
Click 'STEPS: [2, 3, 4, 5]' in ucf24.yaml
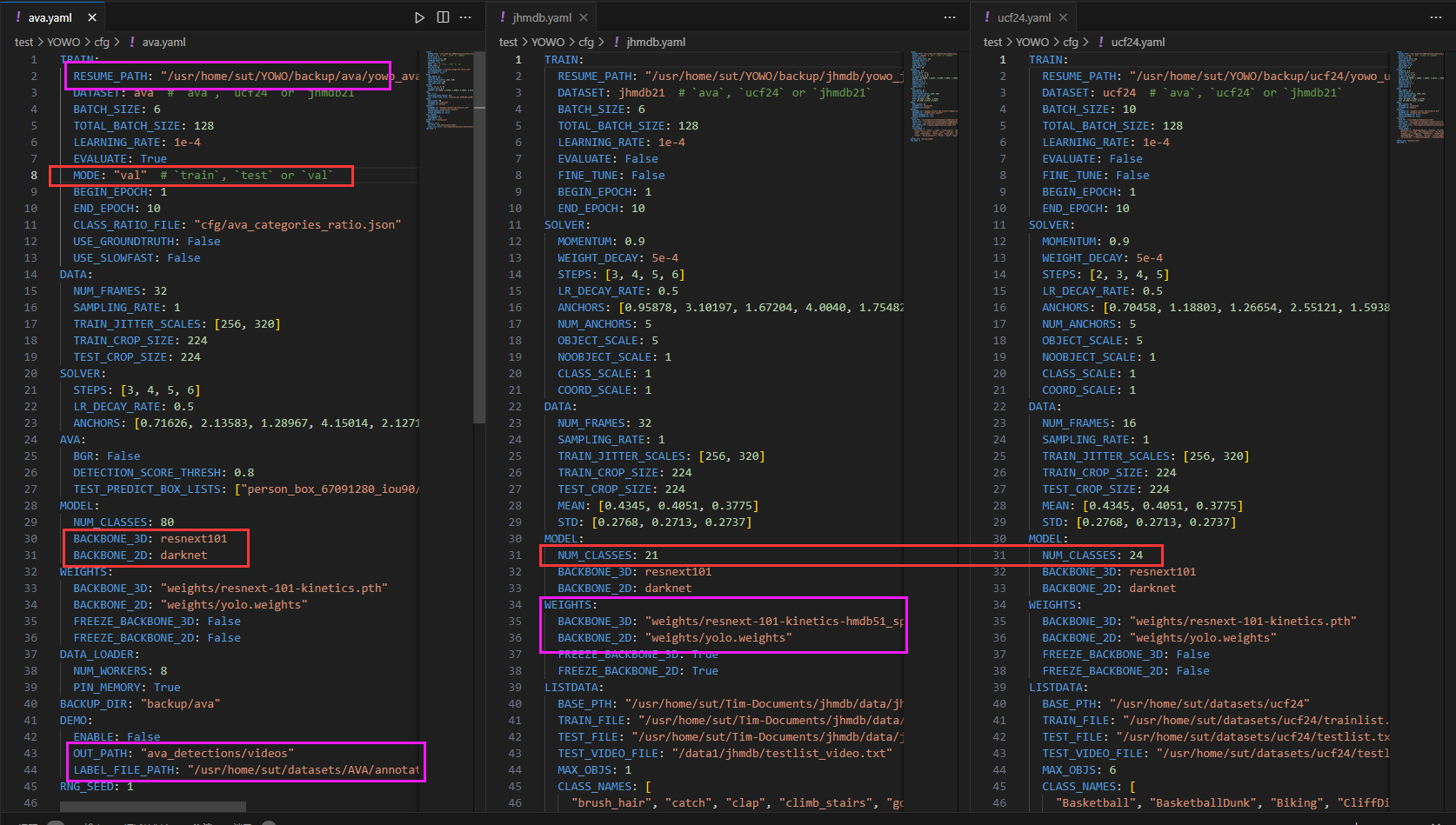click(1105, 274)
